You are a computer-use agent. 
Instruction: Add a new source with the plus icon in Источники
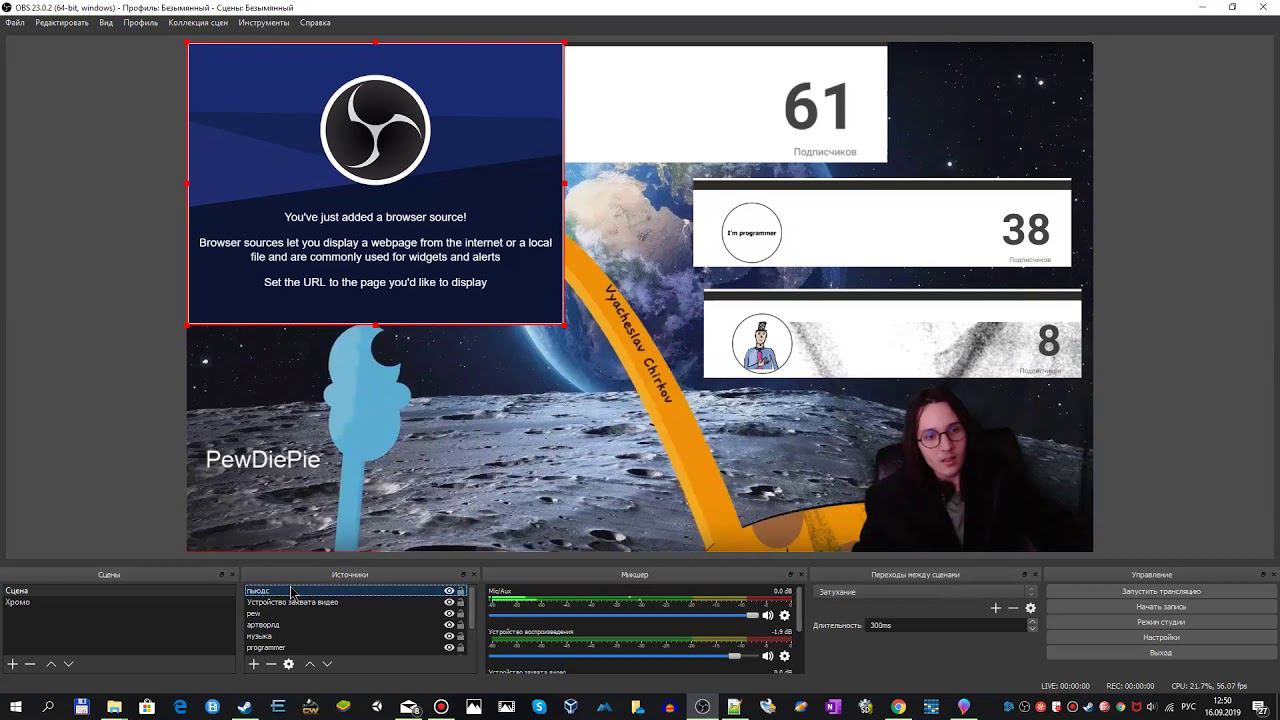(x=254, y=664)
